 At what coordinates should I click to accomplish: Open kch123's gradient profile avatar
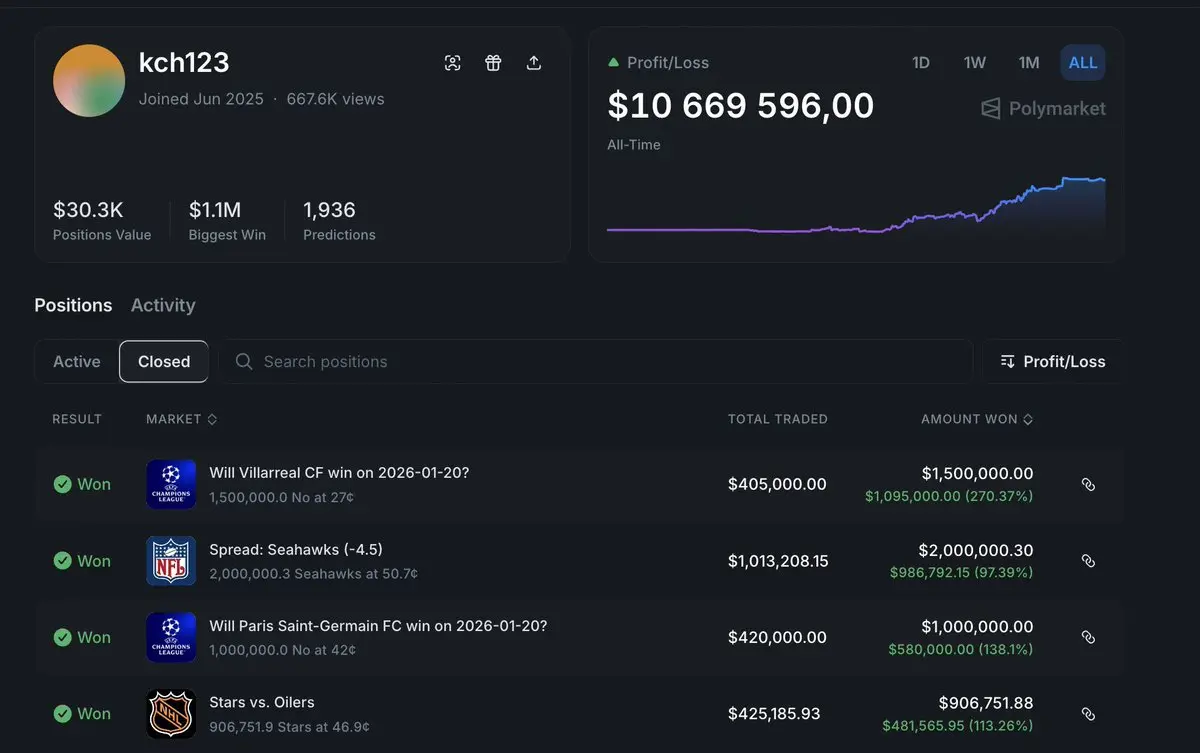pos(89,81)
